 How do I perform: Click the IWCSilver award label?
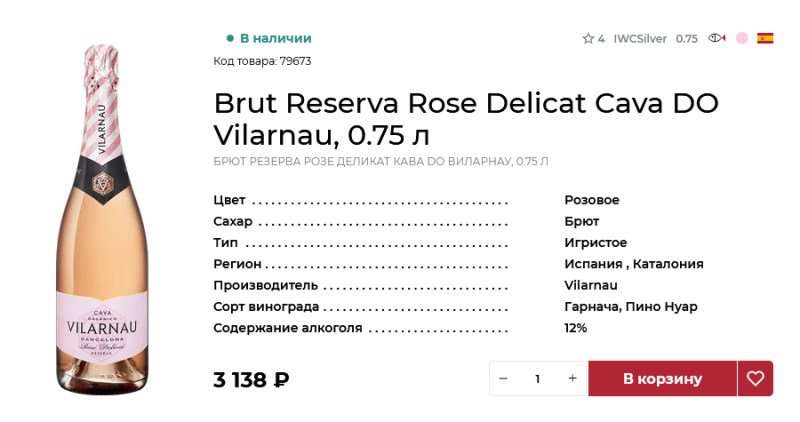[x=640, y=39]
